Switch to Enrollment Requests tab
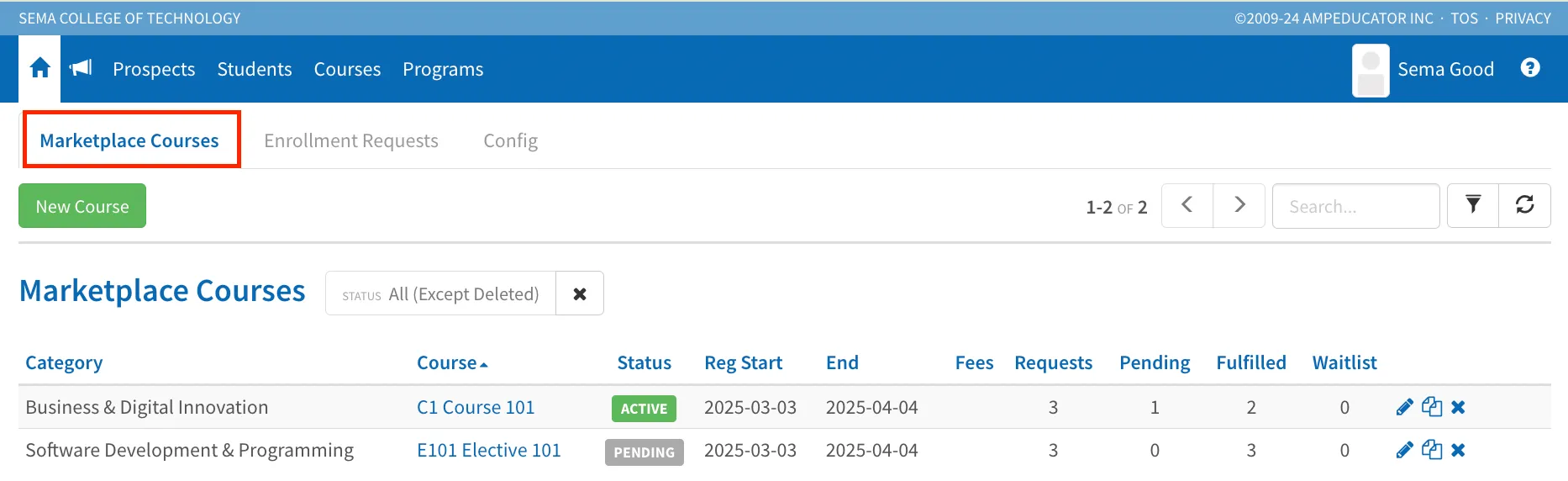Viewport: 1568px width, 481px height. pos(351,140)
